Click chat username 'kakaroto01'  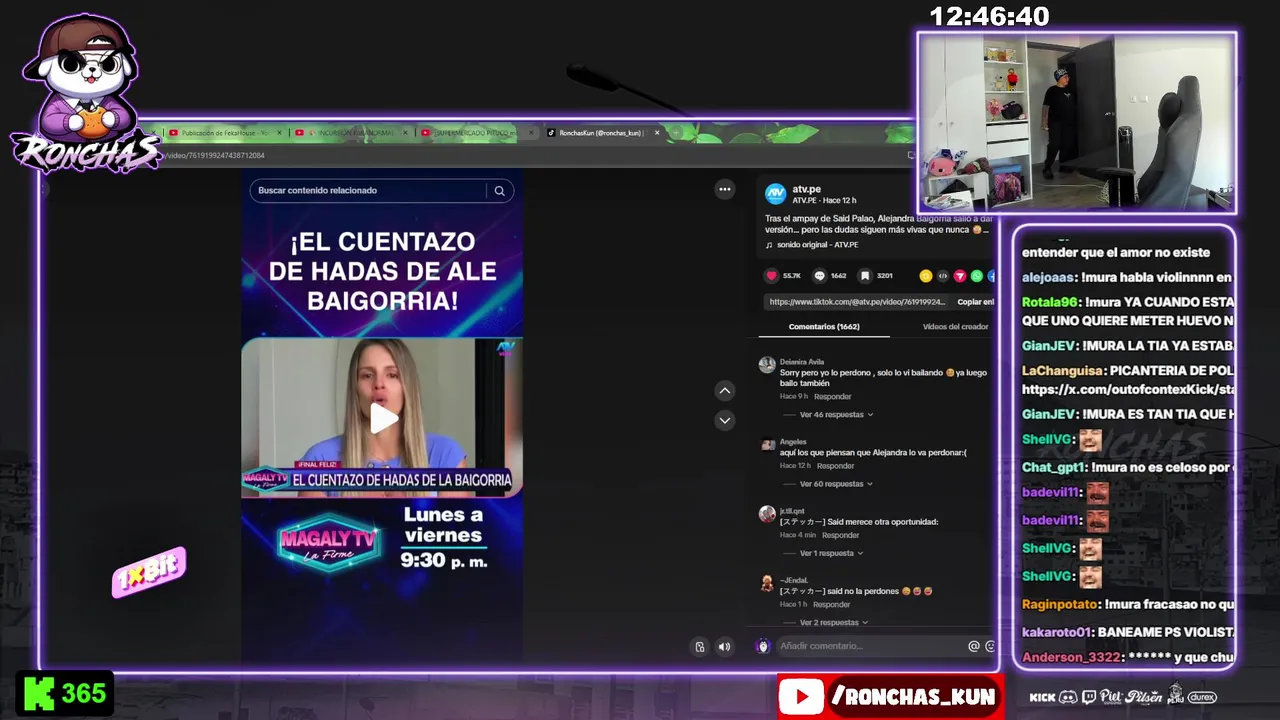(x=1057, y=632)
